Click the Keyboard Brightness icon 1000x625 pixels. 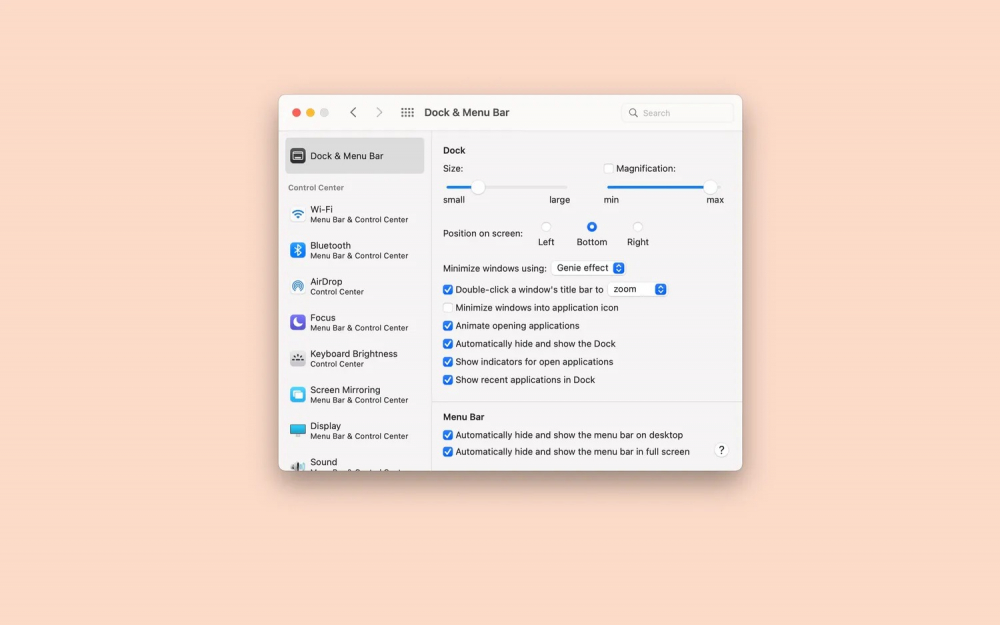point(297,357)
